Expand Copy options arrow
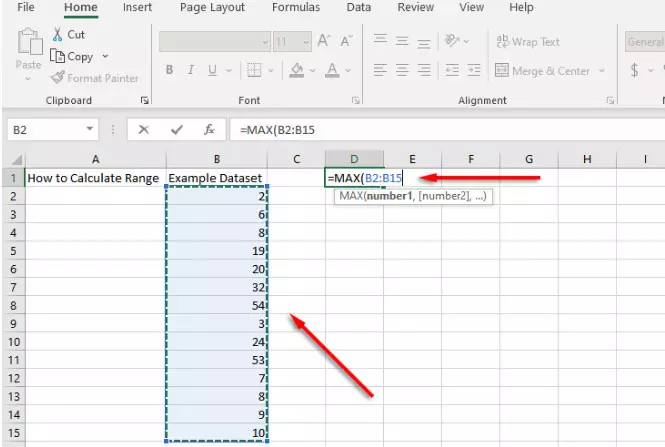 pos(105,56)
